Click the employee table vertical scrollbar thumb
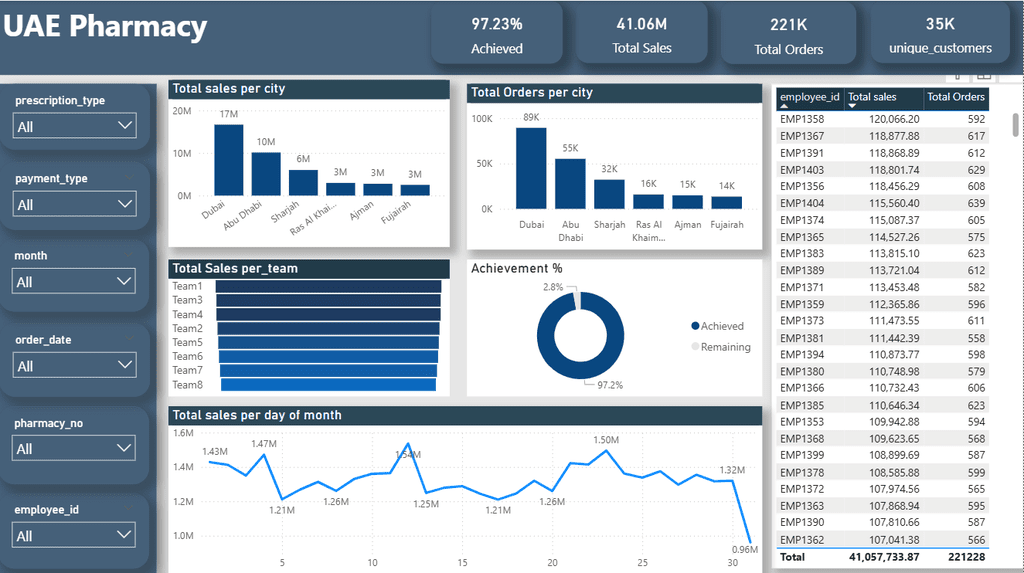The width and height of the screenshot is (1024, 573). tap(1016, 124)
